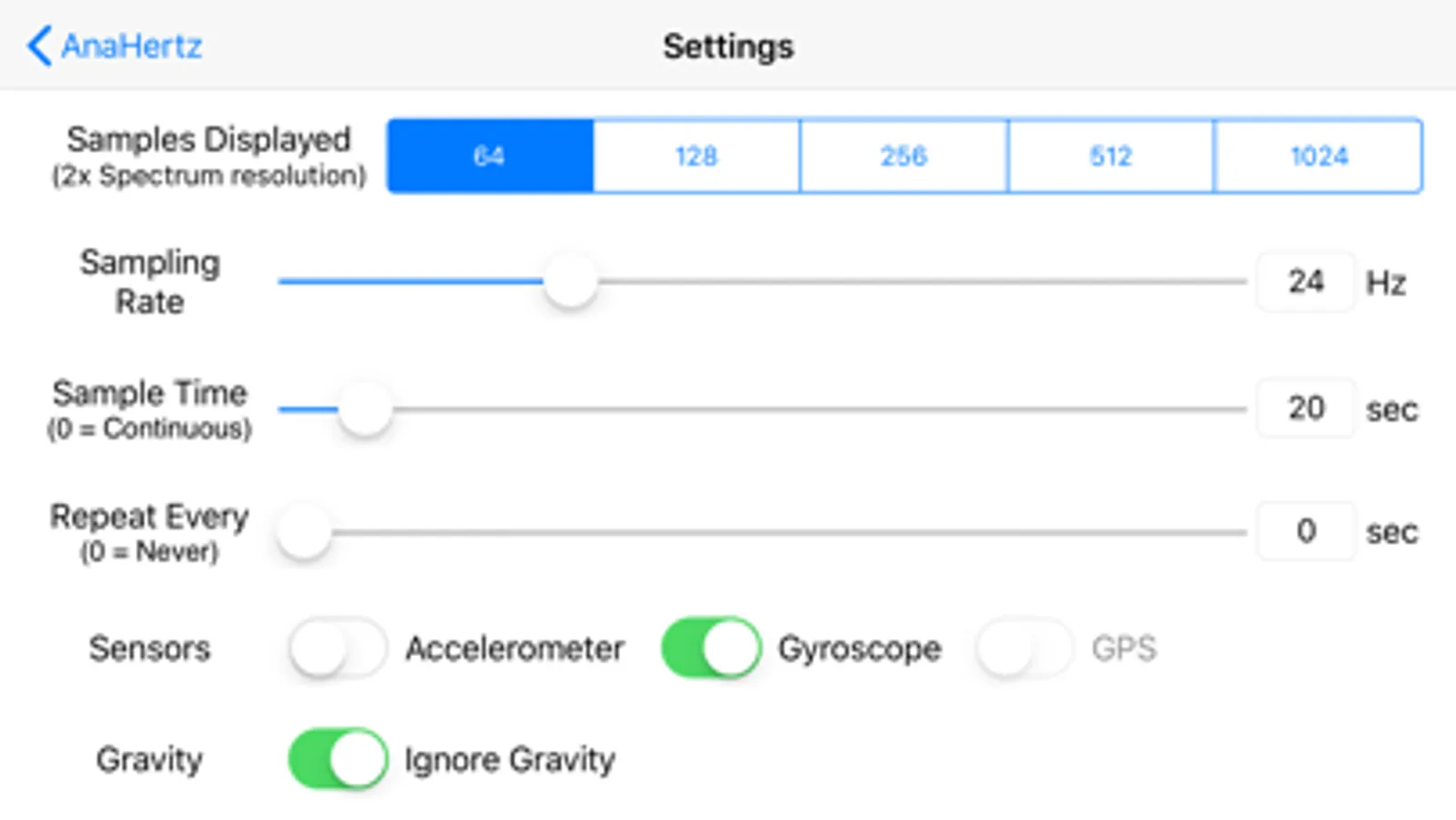Click the Sampling Rate slider track right side

(x=1002, y=282)
